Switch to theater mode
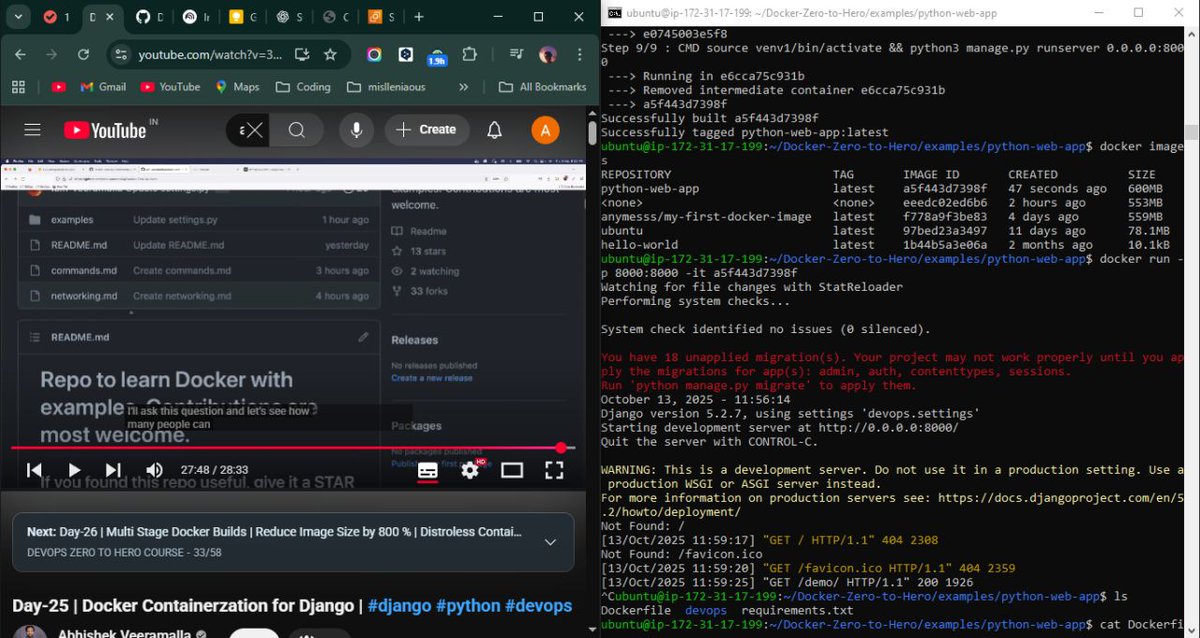Screen dimensions: 1200x638 pyautogui.click(x=512, y=470)
